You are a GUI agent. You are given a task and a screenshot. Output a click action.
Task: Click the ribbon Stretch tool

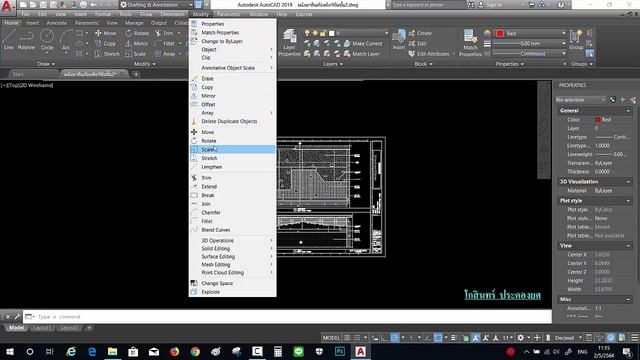click(x=107, y=53)
